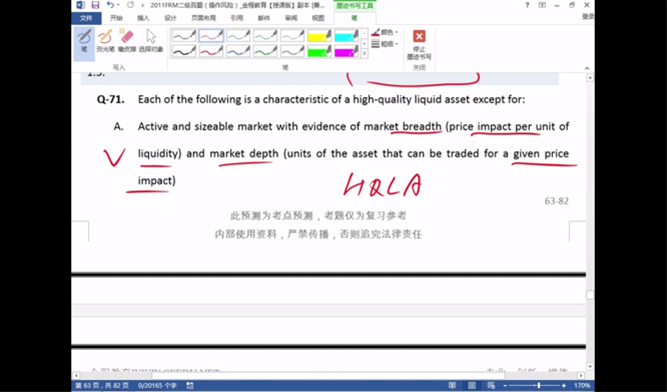Pick the magenta highlighter pen style
The height and width of the screenshot is (392, 667).
coord(347,51)
